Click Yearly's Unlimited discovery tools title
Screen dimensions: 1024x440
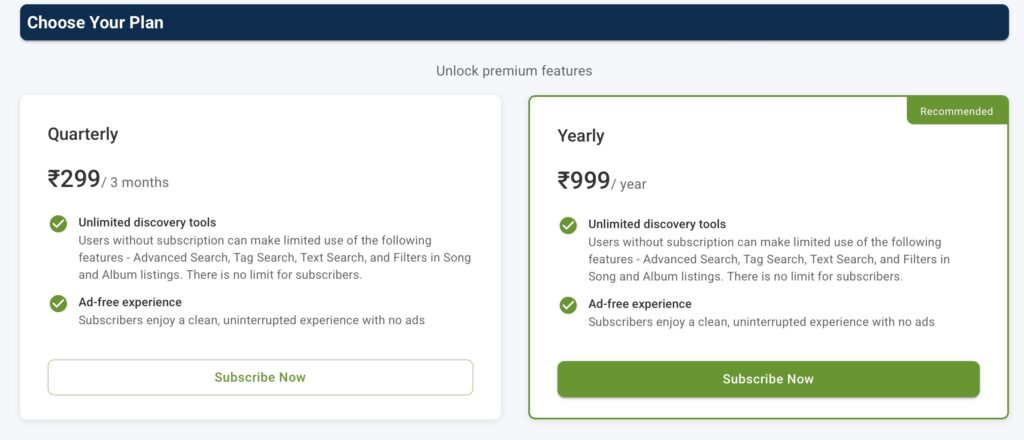click(x=657, y=224)
